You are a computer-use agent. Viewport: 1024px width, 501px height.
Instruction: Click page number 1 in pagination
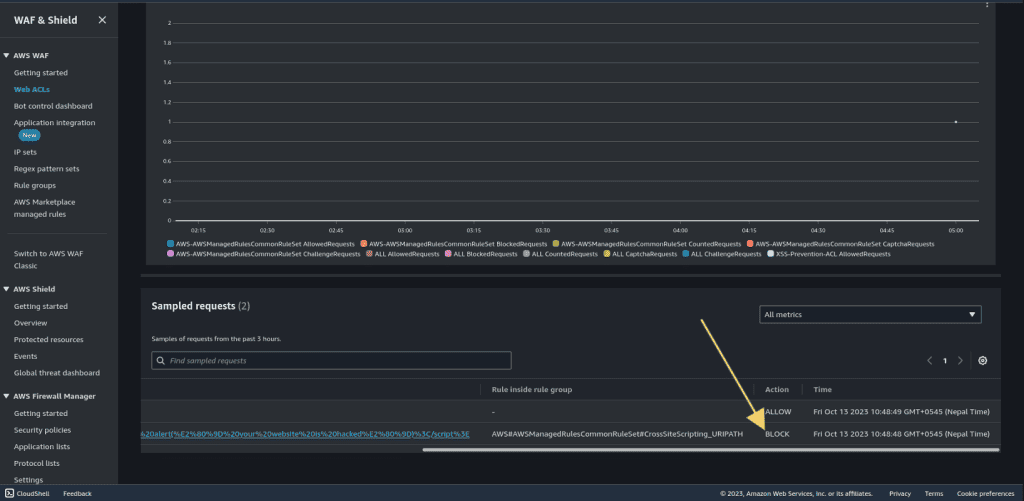[x=944, y=361]
